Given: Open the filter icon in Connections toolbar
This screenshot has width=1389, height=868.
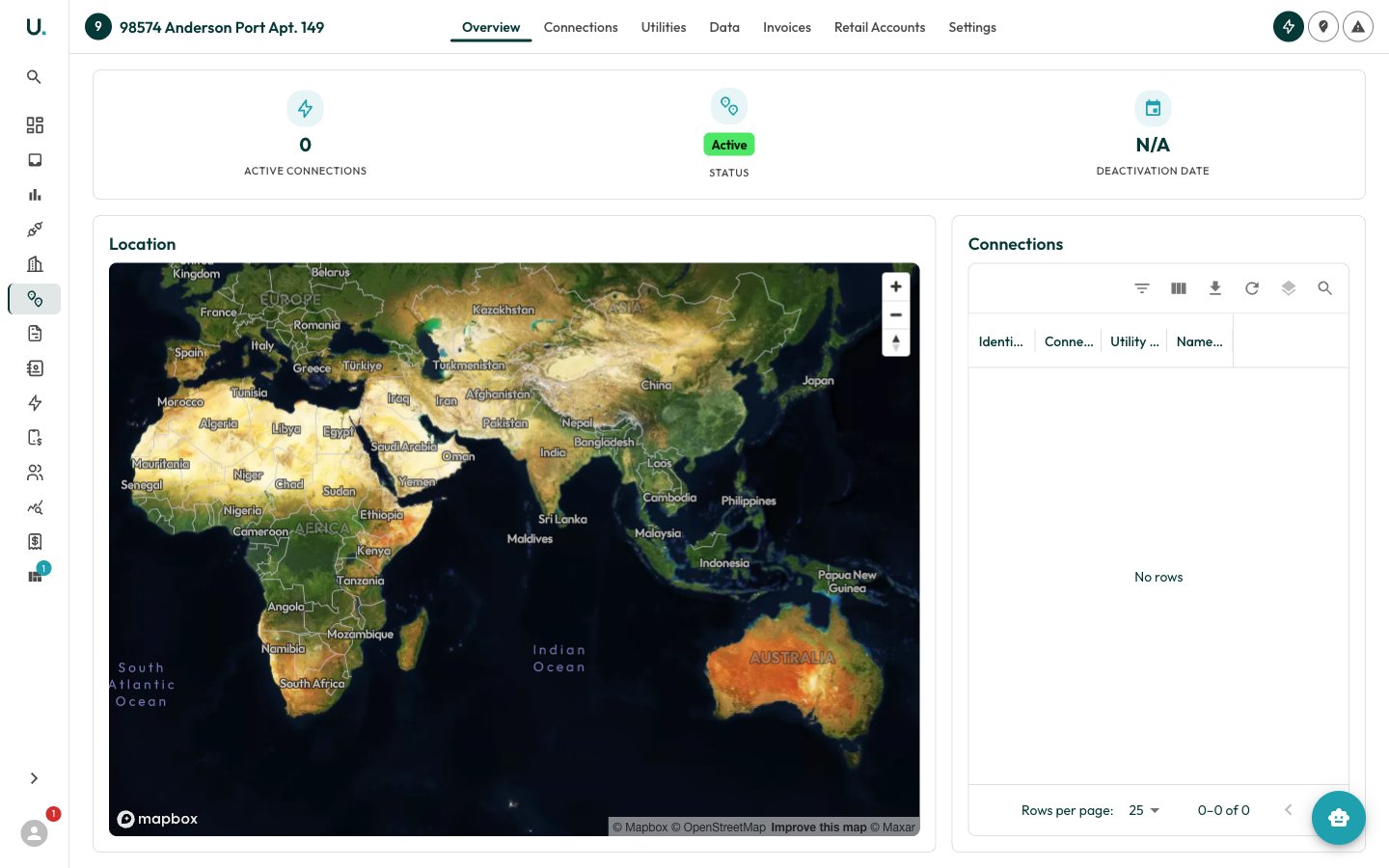Looking at the screenshot, I should tap(1142, 288).
